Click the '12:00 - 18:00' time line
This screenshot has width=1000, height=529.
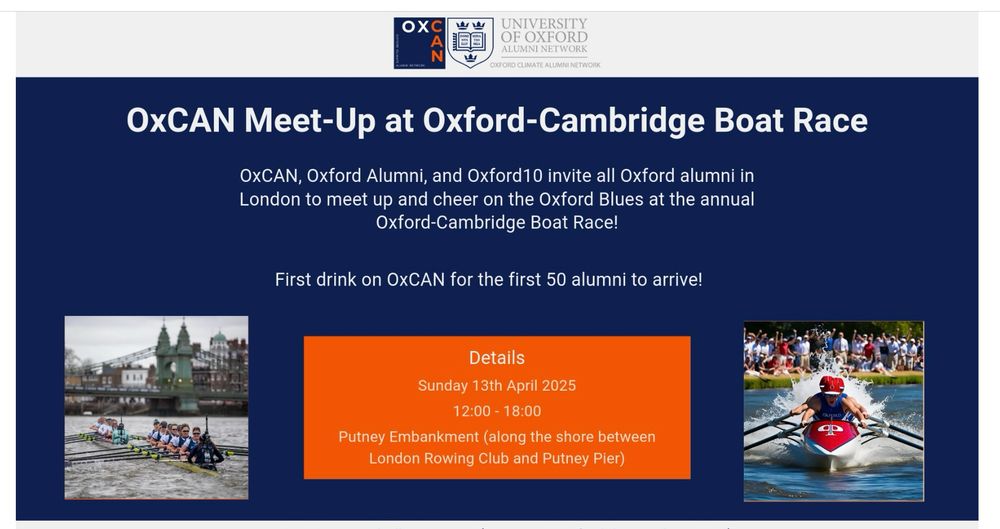click(x=497, y=411)
